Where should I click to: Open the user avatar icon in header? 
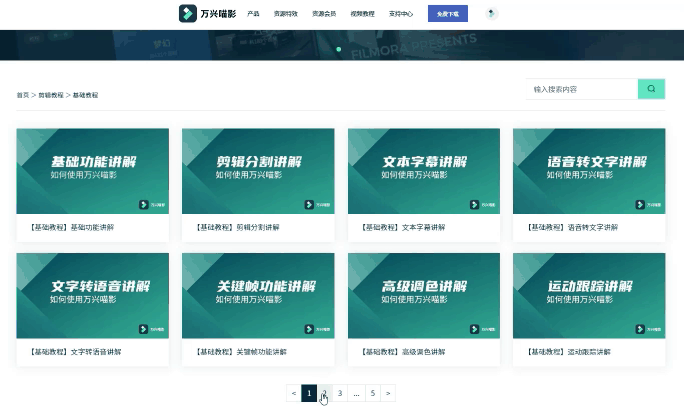[x=492, y=14]
